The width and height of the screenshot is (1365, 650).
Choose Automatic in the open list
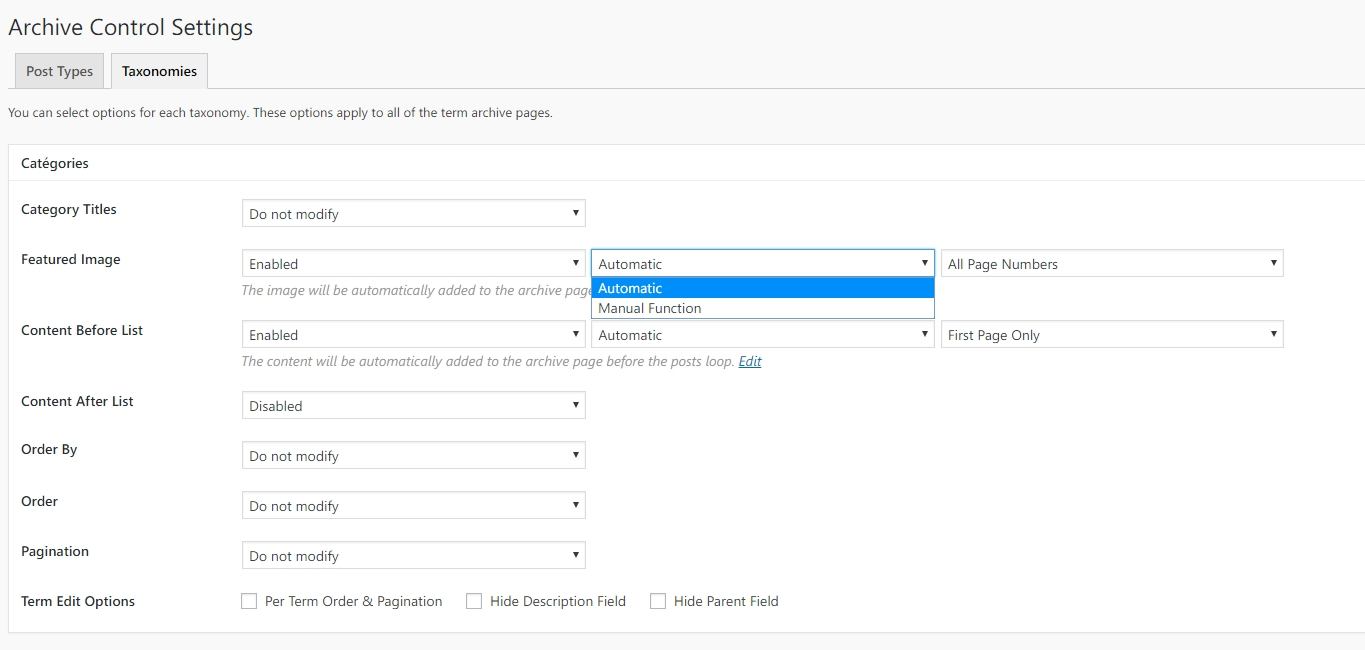[x=762, y=288]
